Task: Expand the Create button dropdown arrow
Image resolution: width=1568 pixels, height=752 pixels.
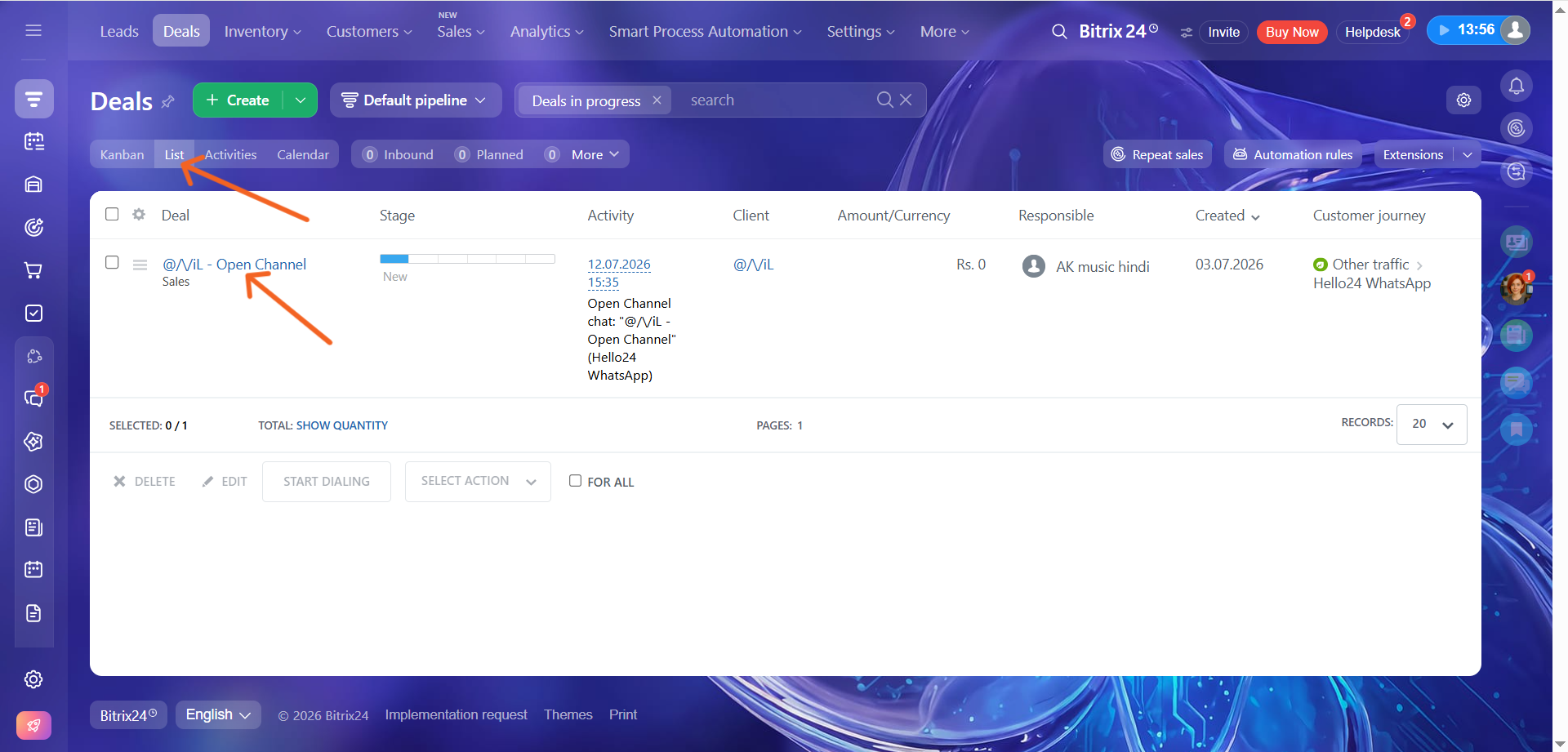Action: point(301,100)
